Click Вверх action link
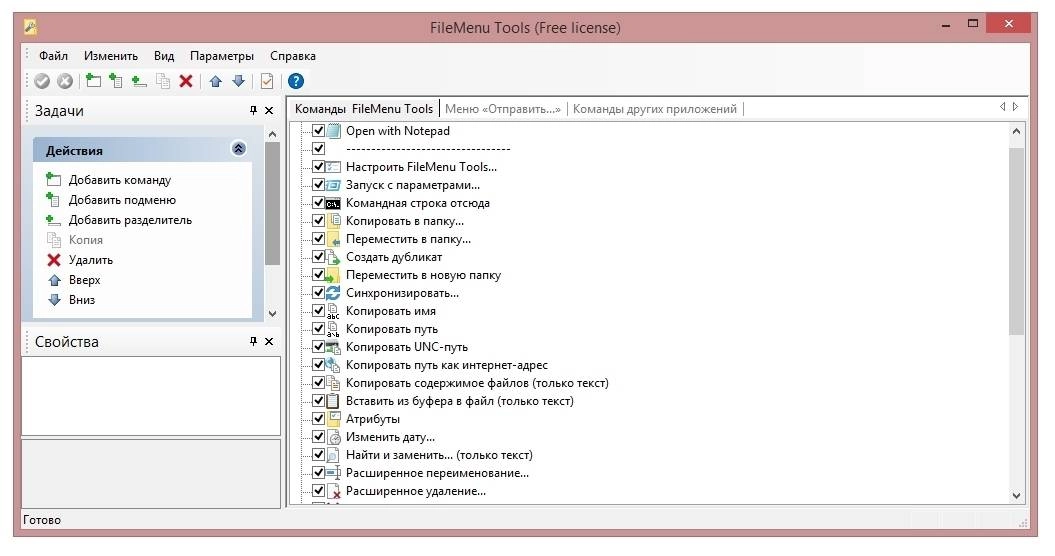 84,280
